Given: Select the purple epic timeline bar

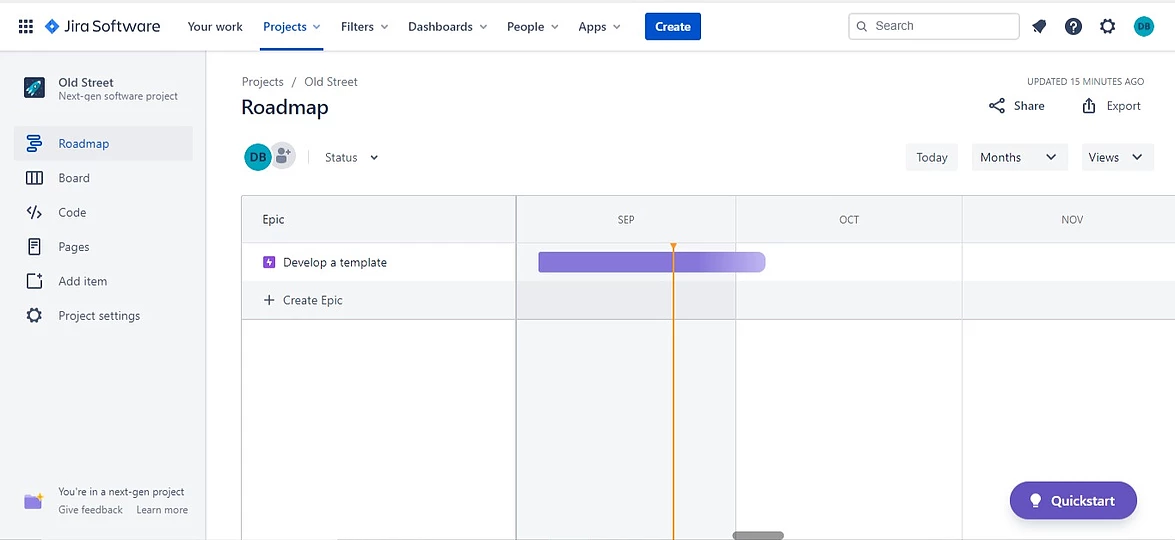Looking at the screenshot, I should [x=651, y=262].
